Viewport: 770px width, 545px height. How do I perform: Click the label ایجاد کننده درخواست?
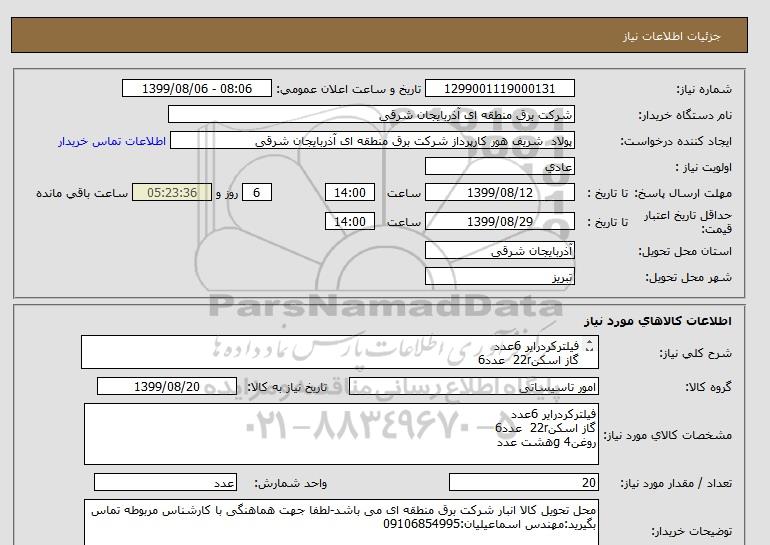point(677,141)
